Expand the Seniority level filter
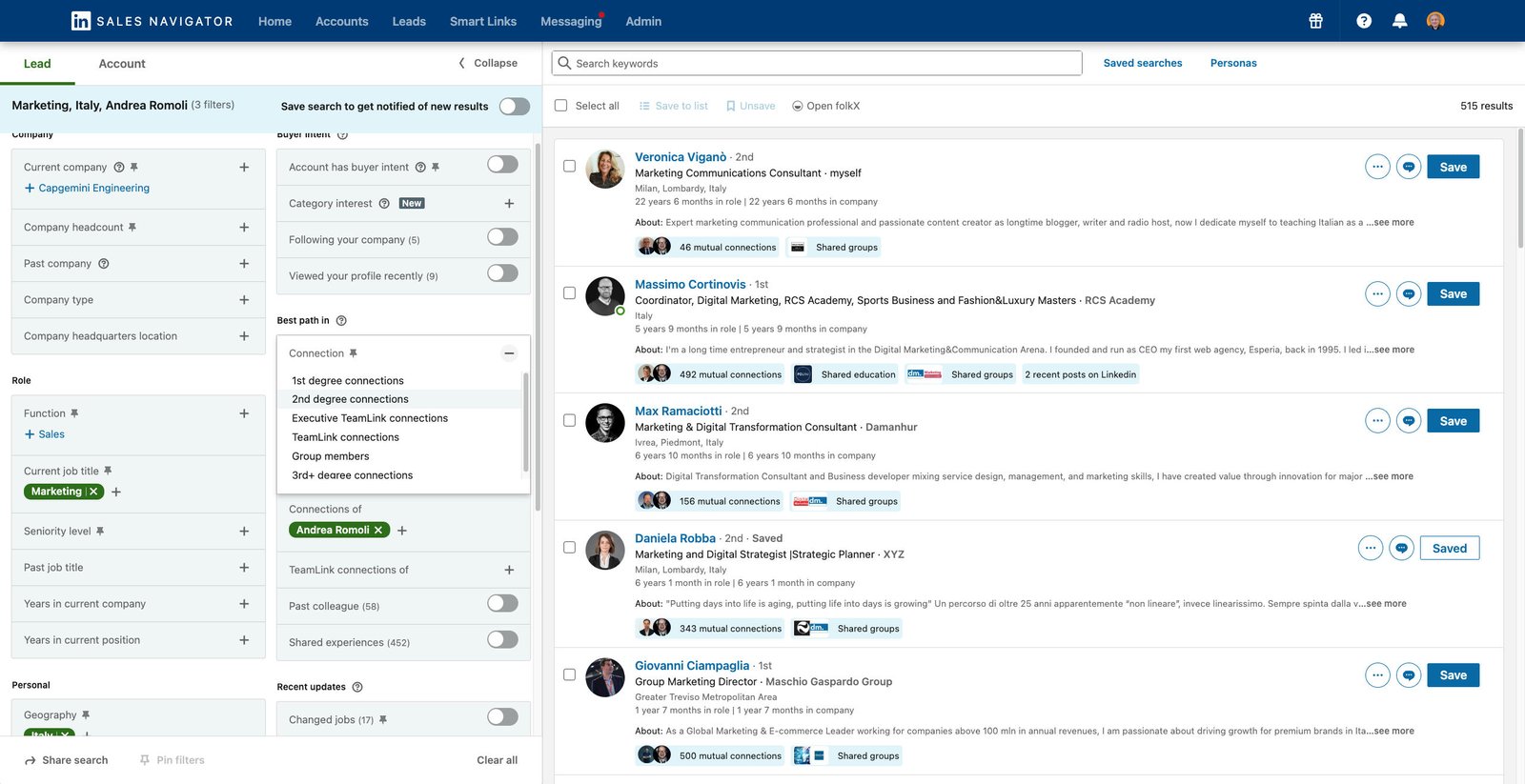Viewport: 1525px width, 784px height. click(x=244, y=531)
